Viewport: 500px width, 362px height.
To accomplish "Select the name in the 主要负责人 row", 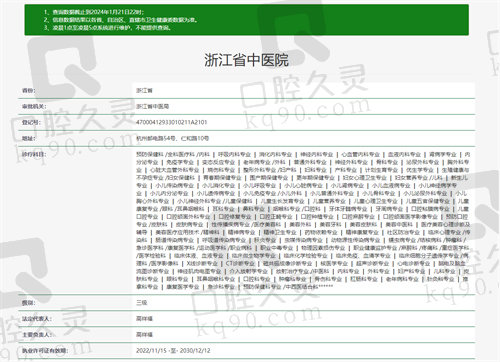I will click(144, 334).
